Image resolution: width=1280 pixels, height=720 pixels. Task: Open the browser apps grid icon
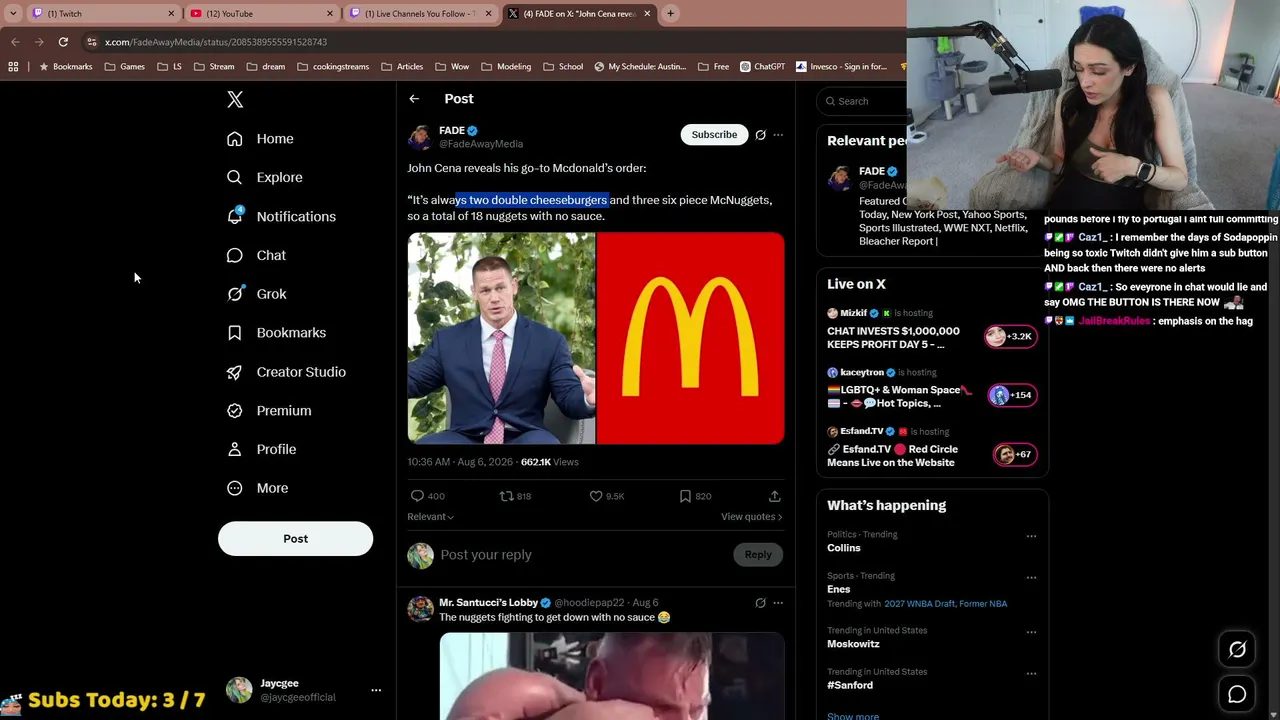[x=13, y=67]
